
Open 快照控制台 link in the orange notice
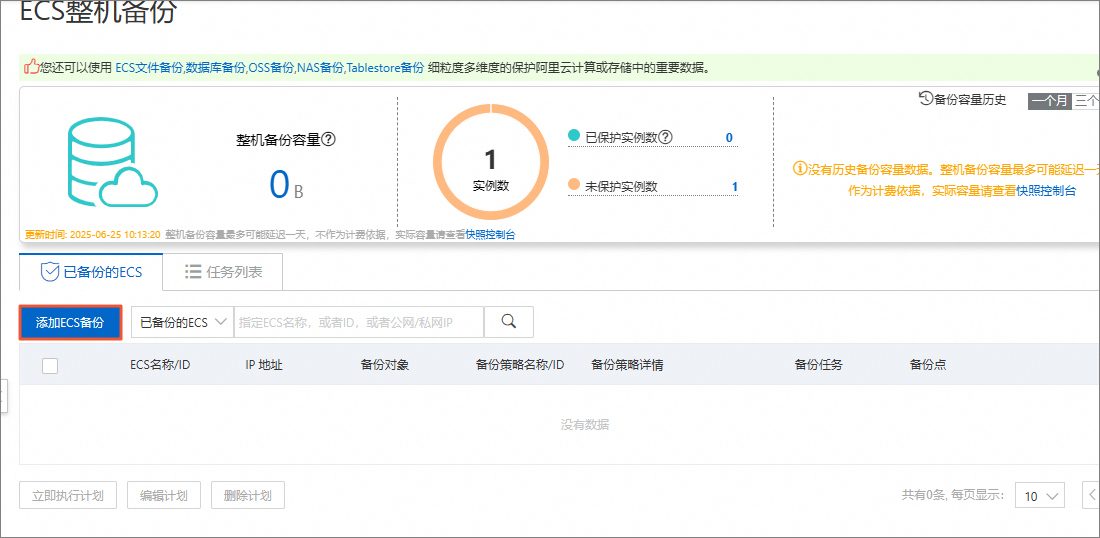tap(1046, 191)
